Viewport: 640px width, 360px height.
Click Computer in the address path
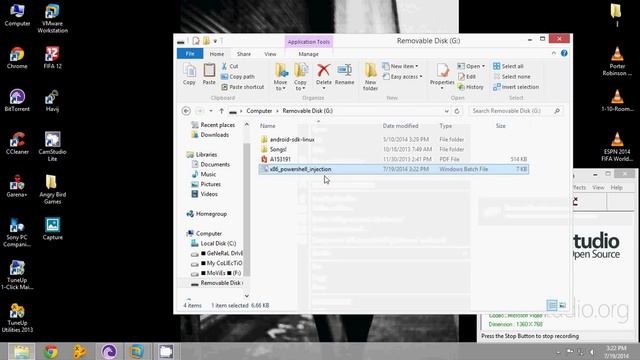coord(259,111)
